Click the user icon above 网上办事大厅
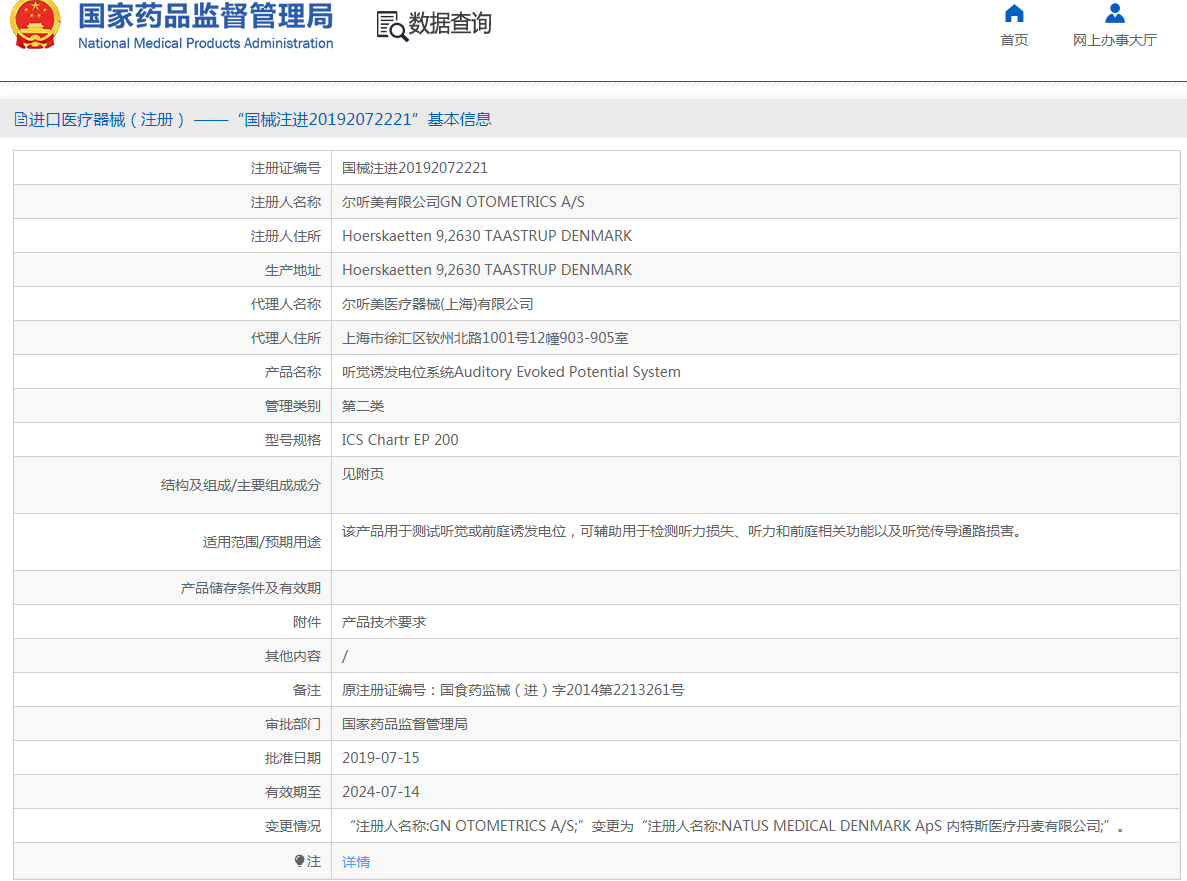This screenshot has height=881, width=1187. click(1114, 13)
